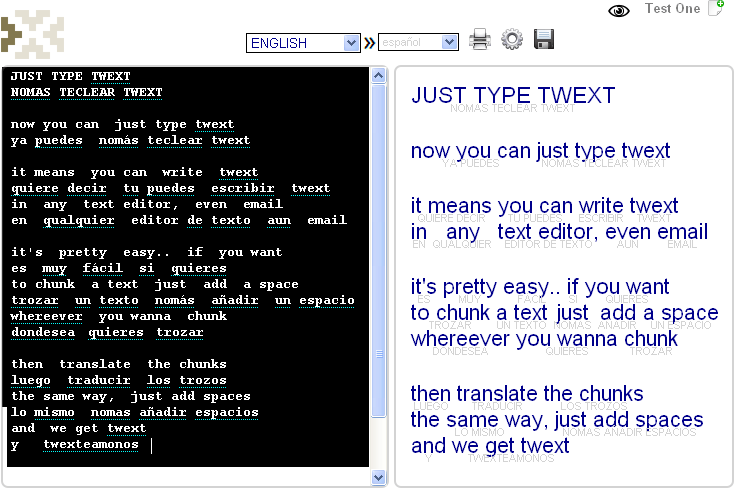Image resolution: width=737 pixels, height=493 pixels.
Task: Click the print icon
Action: click(x=481, y=40)
